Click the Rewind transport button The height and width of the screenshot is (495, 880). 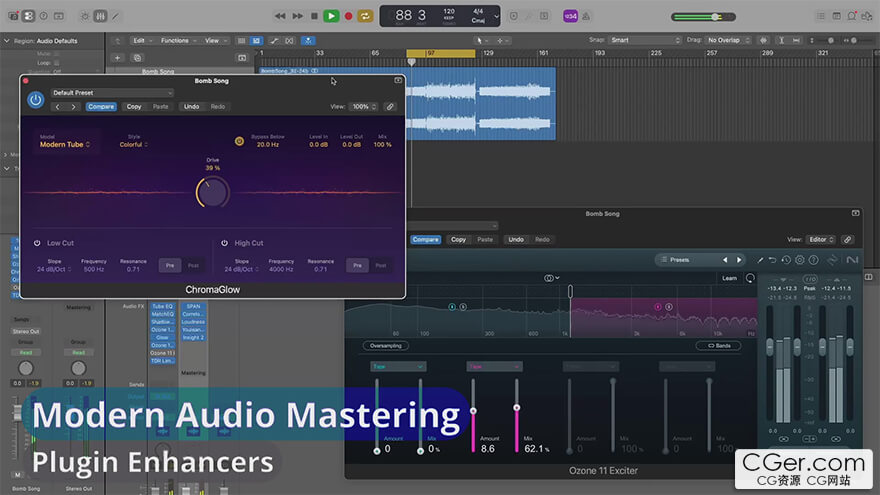click(280, 16)
